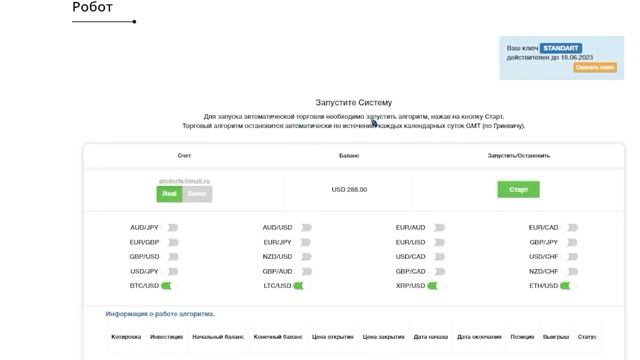Screen dimensions: 640x360
Task: Toggle the EUR/AUD pair switch
Action: tap(439, 228)
